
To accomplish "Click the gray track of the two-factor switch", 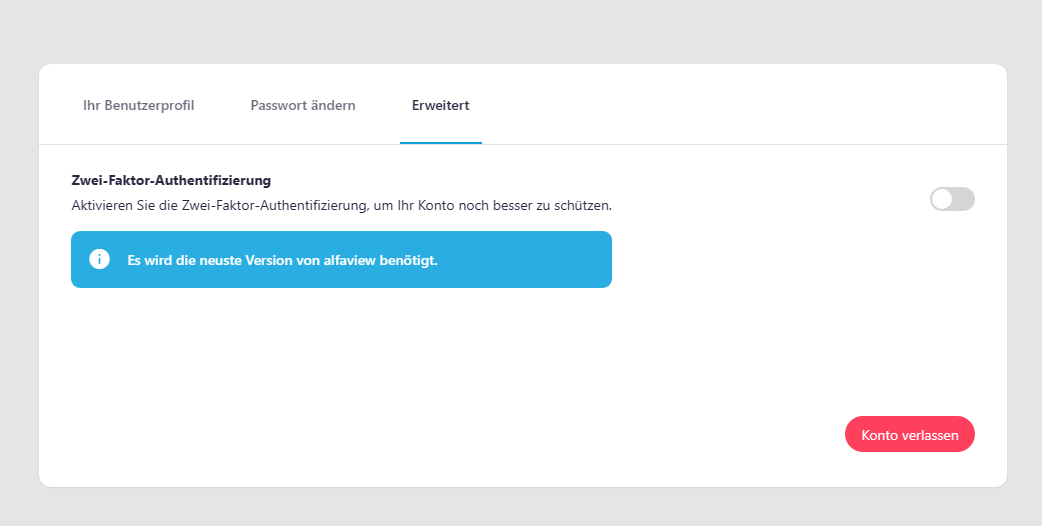I will coord(964,199).
